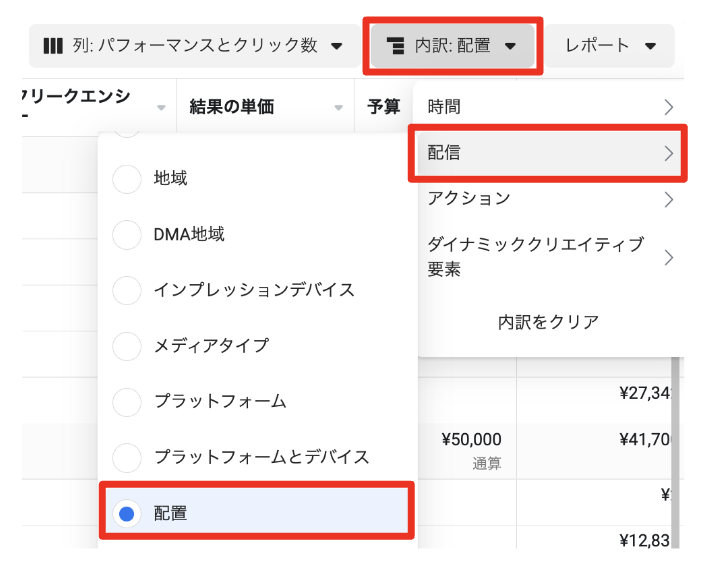The width and height of the screenshot is (720, 582).
Task: Expand the 時間 submenu
Action: click(550, 107)
